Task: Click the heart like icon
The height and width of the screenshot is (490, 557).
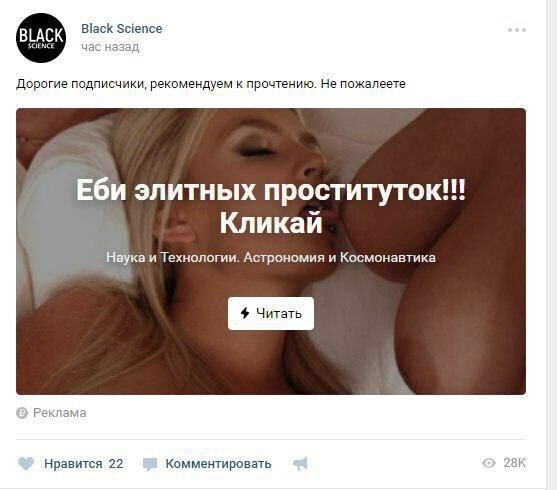Action: pos(26,463)
